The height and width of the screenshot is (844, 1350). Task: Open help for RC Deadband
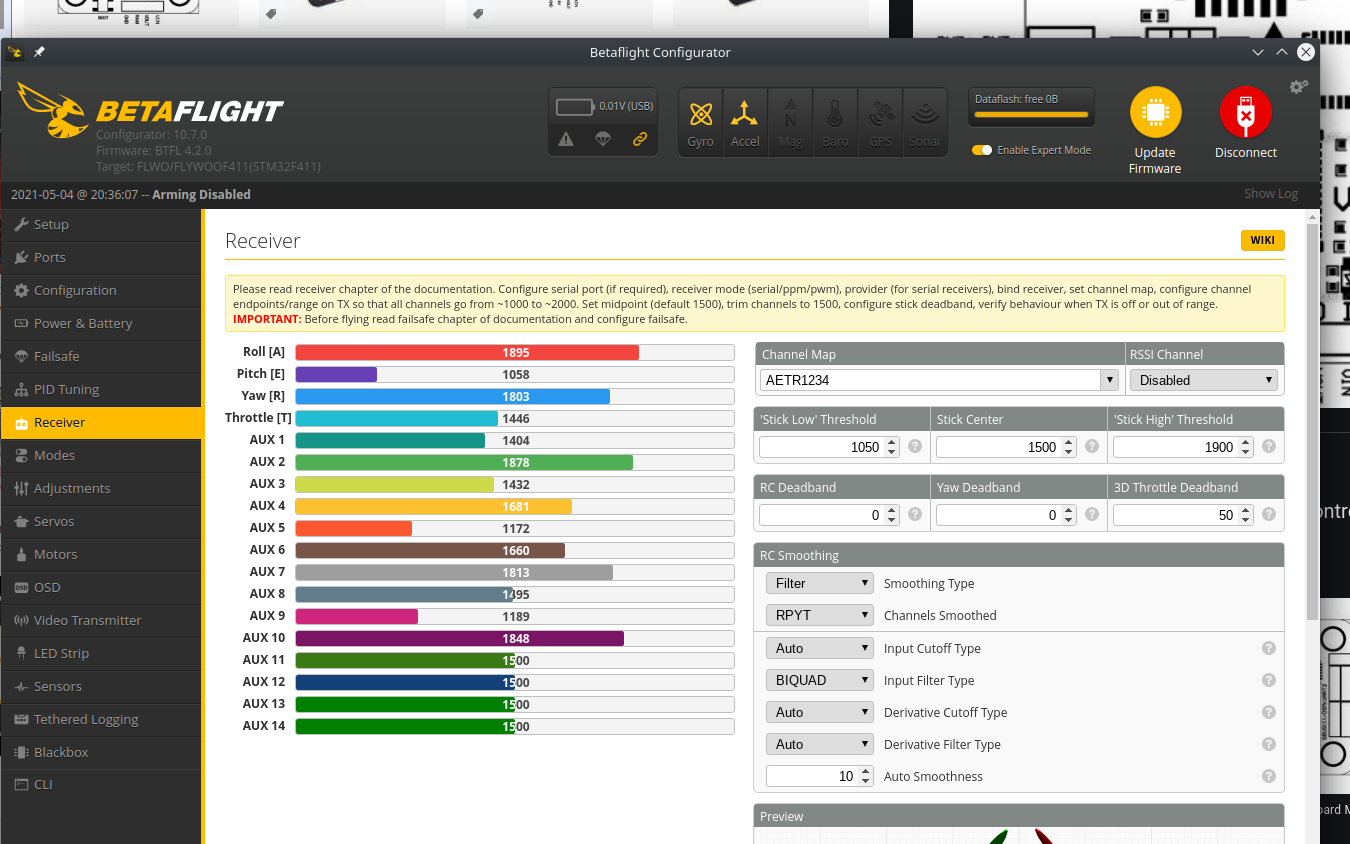915,515
